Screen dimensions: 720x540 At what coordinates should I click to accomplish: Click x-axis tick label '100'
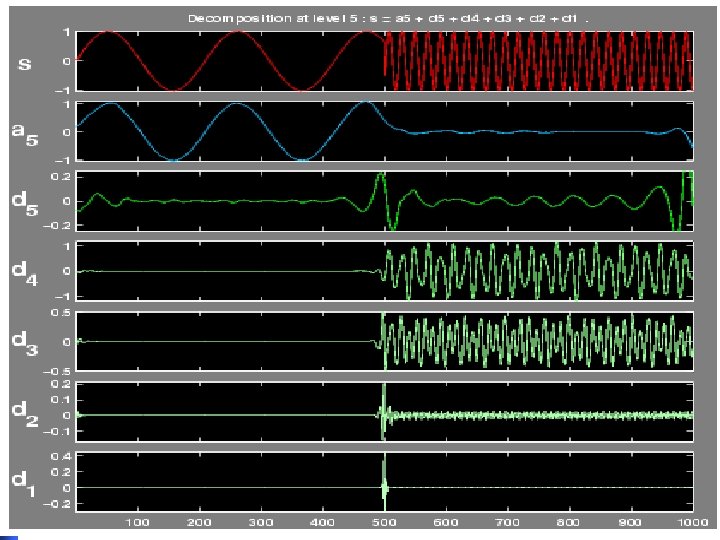pos(137,522)
